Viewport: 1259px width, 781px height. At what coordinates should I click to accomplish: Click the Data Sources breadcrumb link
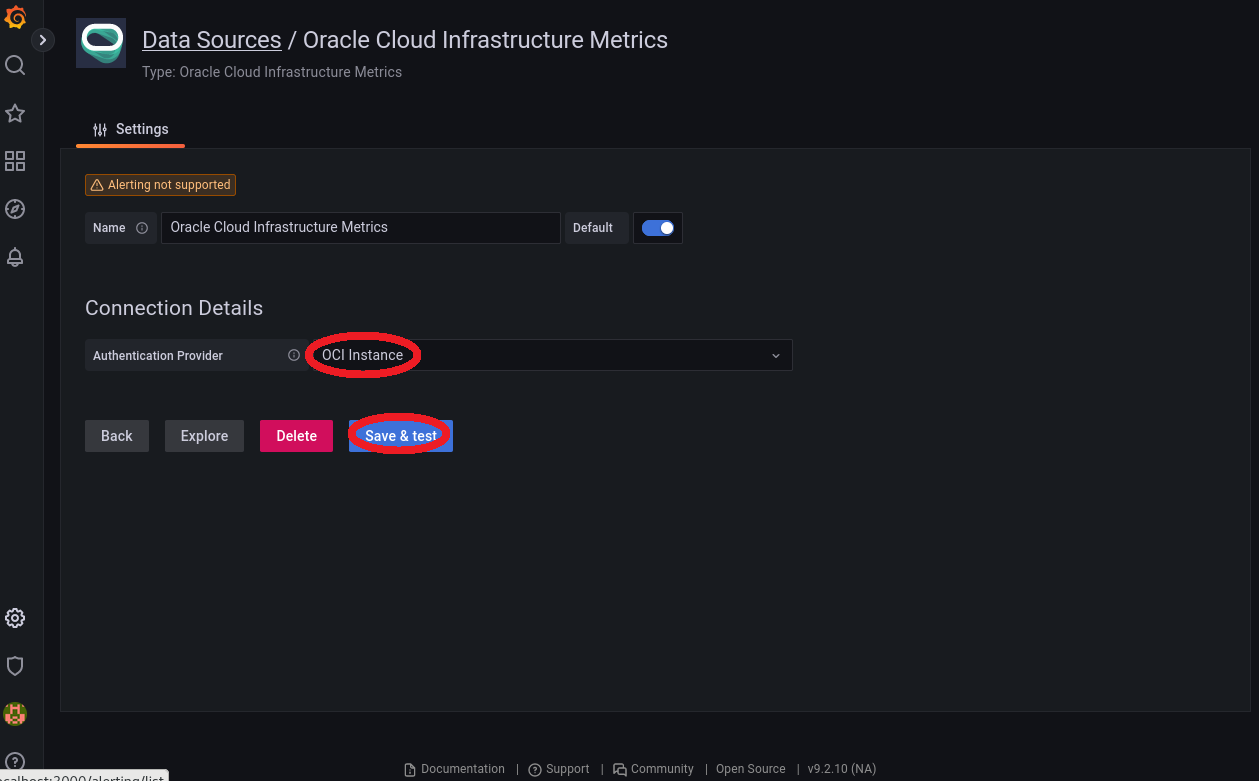coord(211,40)
